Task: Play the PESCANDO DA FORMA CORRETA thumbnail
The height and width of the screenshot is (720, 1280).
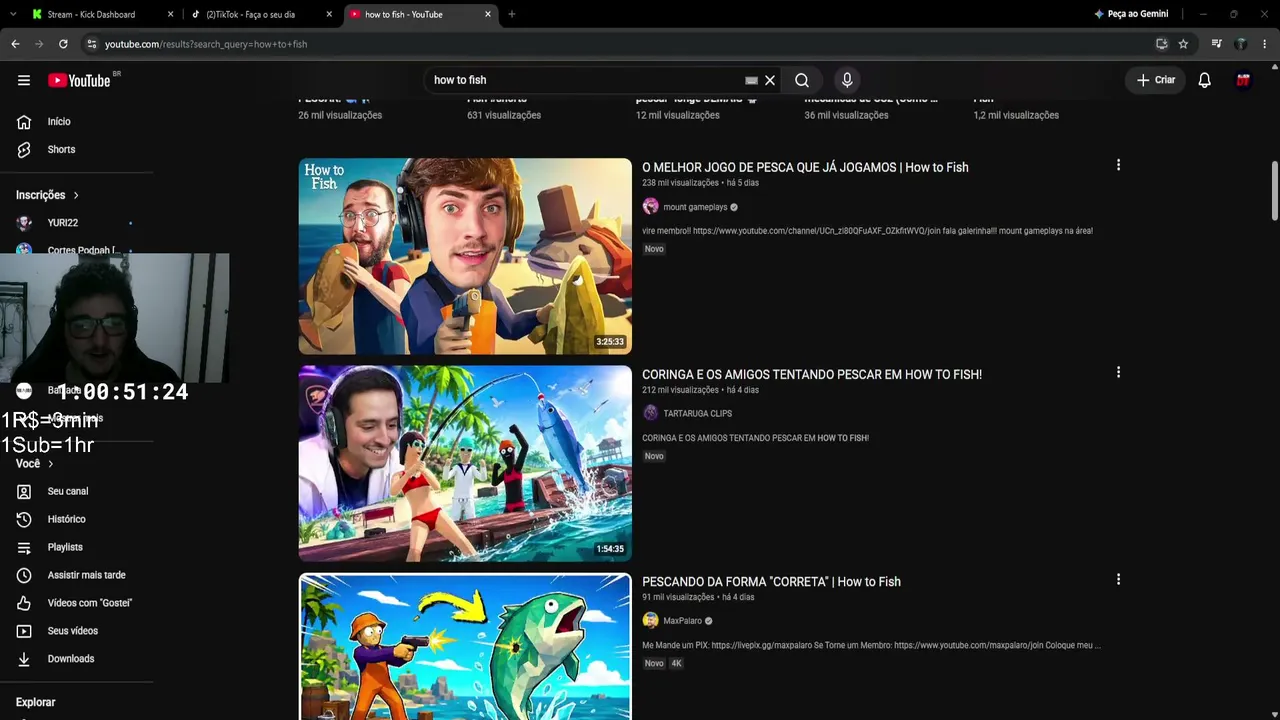Action: coord(465,646)
